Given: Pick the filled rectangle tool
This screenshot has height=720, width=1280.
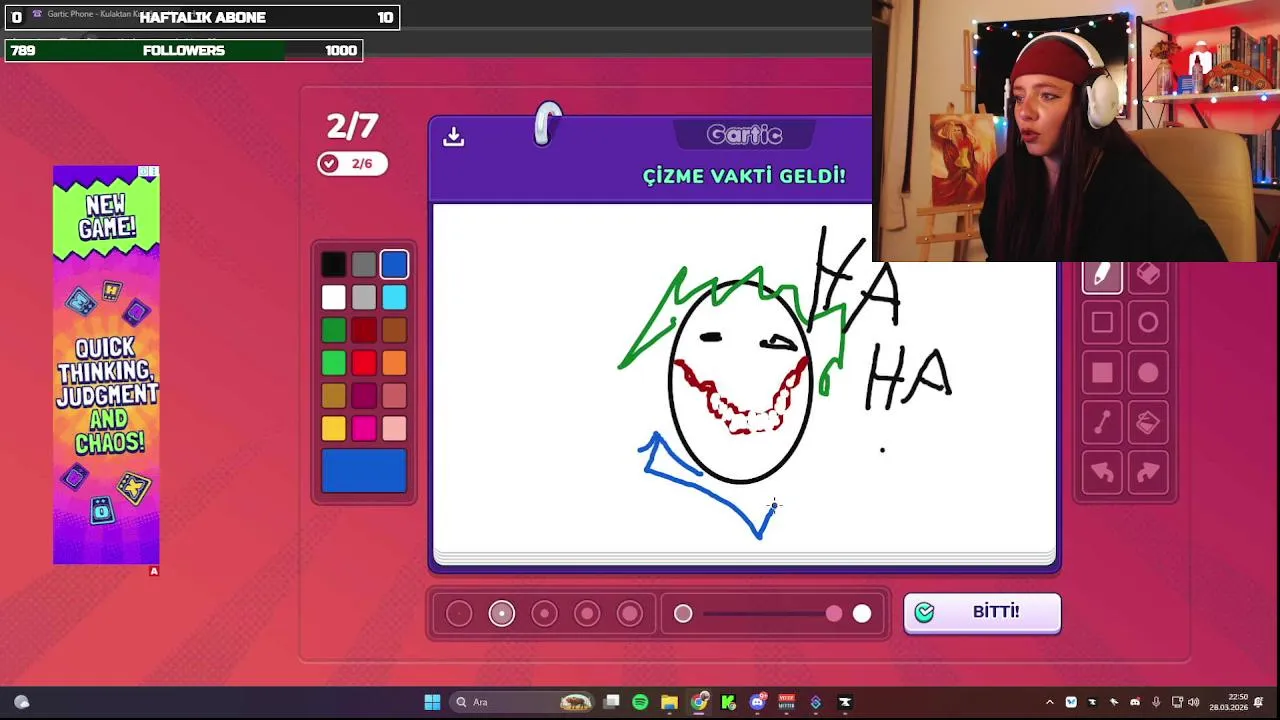Looking at the screenshot, I should [1102, 373].
